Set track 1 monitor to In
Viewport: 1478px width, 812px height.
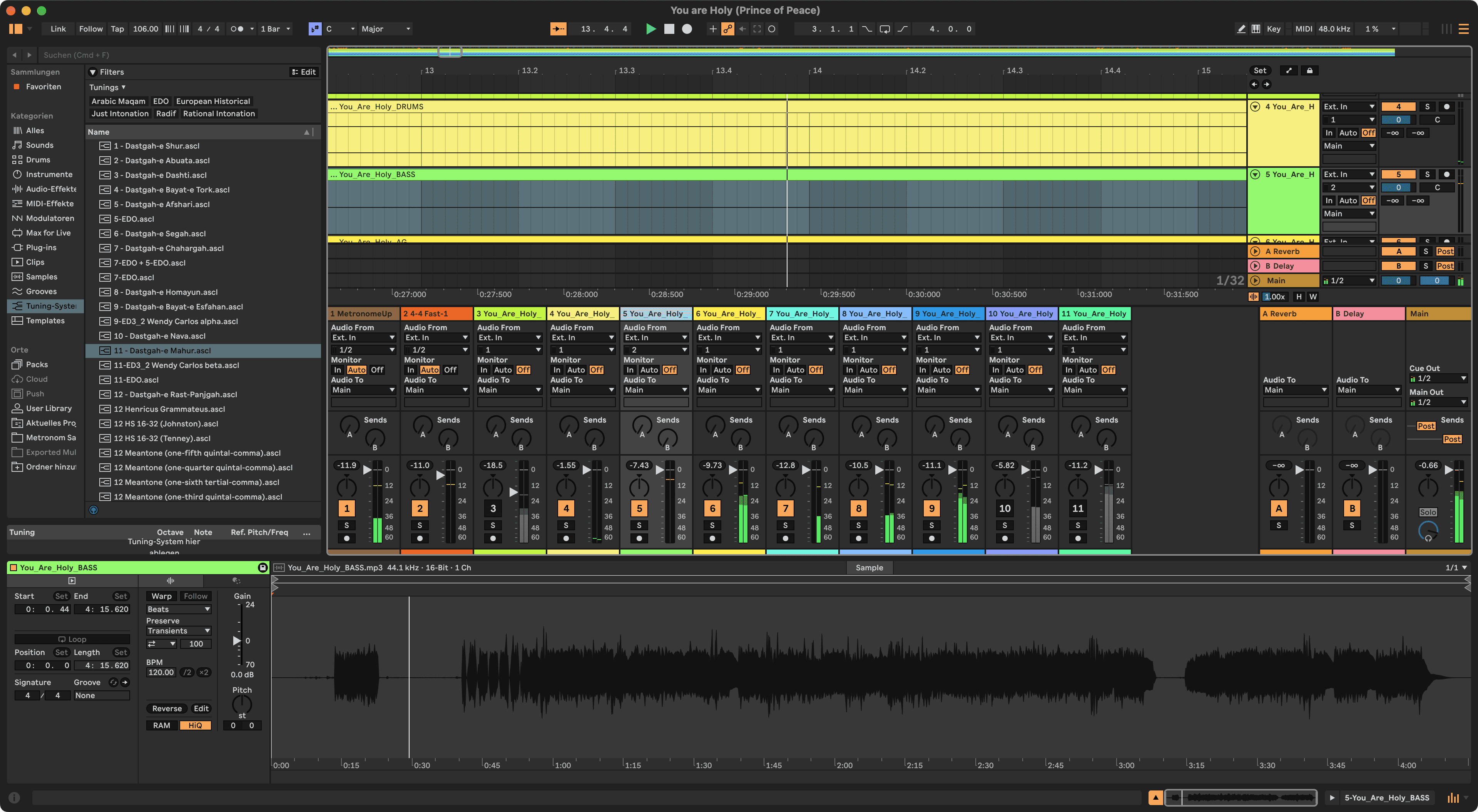[x=338, y=370]
